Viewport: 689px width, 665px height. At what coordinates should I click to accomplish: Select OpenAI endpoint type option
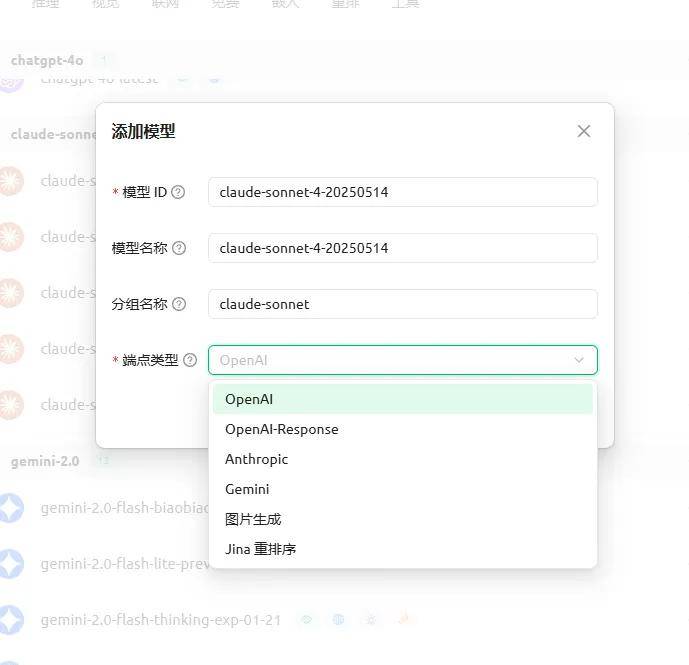[x=403, y=399]
